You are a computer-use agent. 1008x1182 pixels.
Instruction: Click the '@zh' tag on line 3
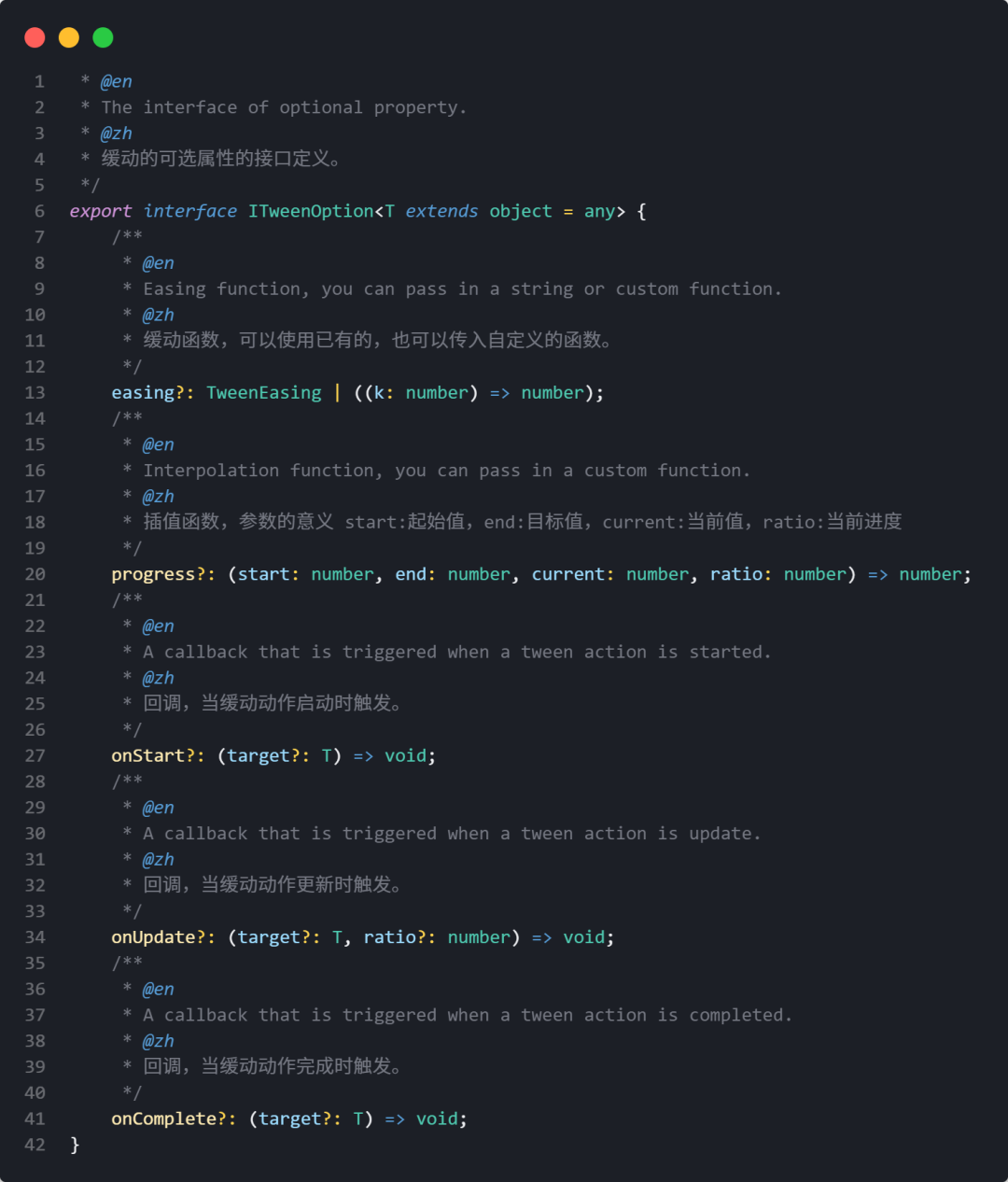click(x=117, y=134)
